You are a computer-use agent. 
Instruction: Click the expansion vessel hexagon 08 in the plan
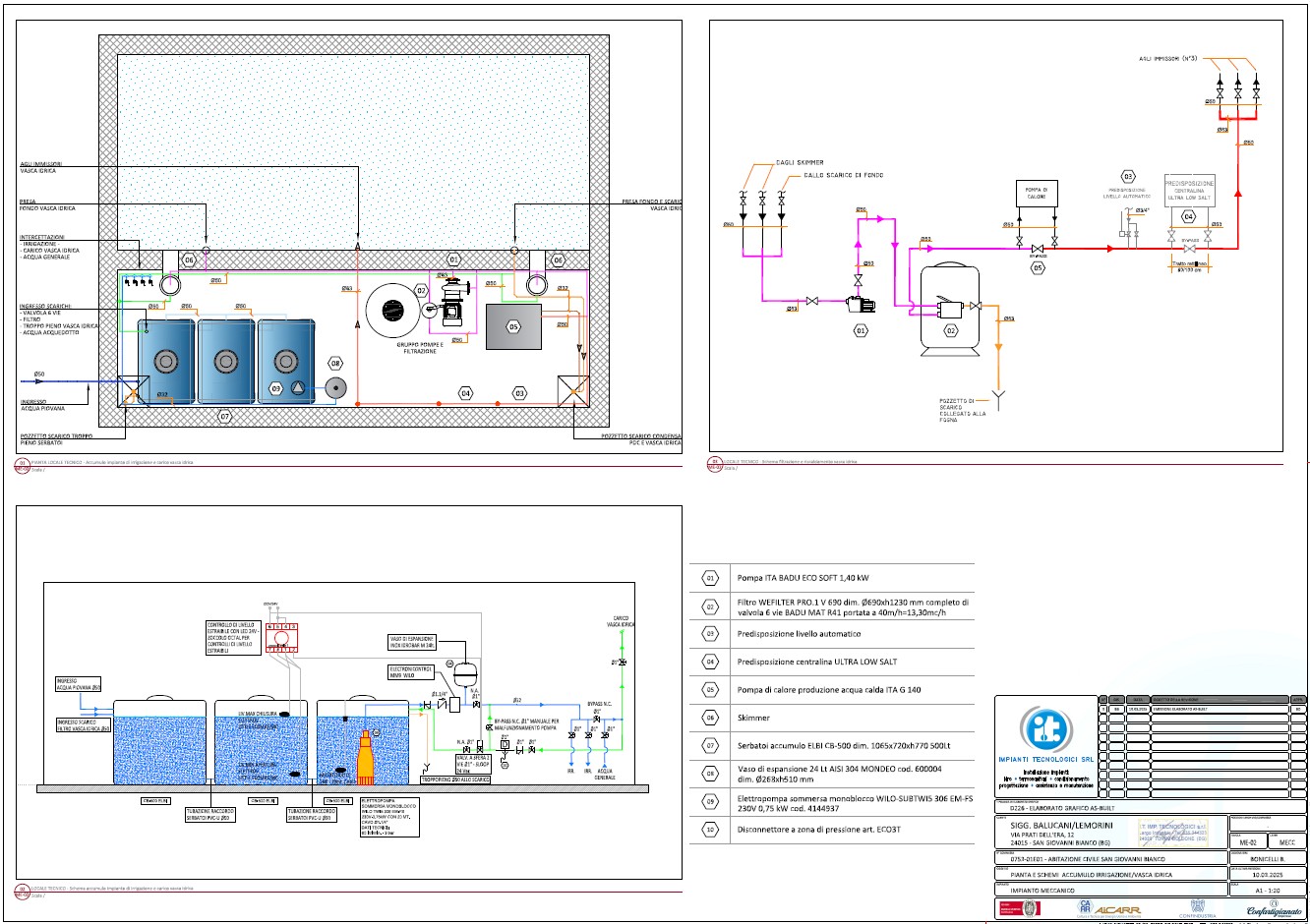[335, 363]
